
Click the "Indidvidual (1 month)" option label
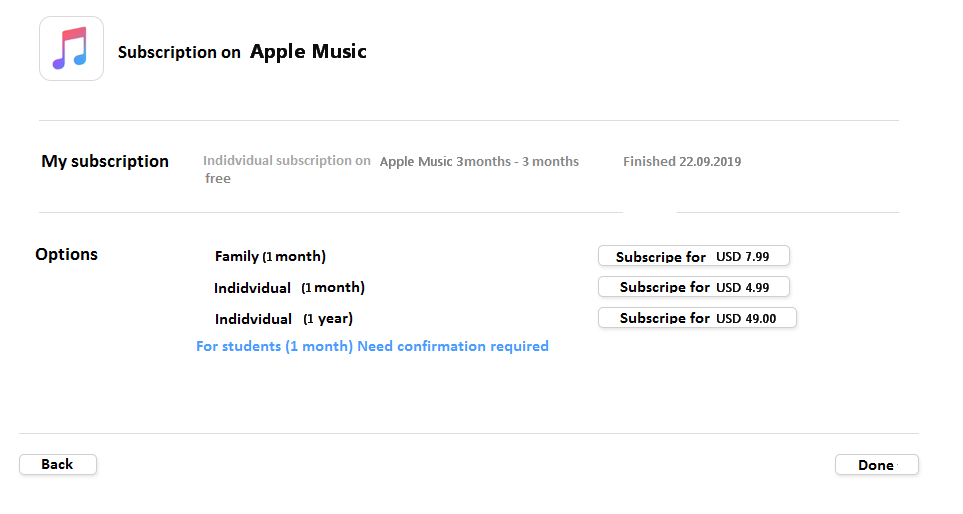289,287
